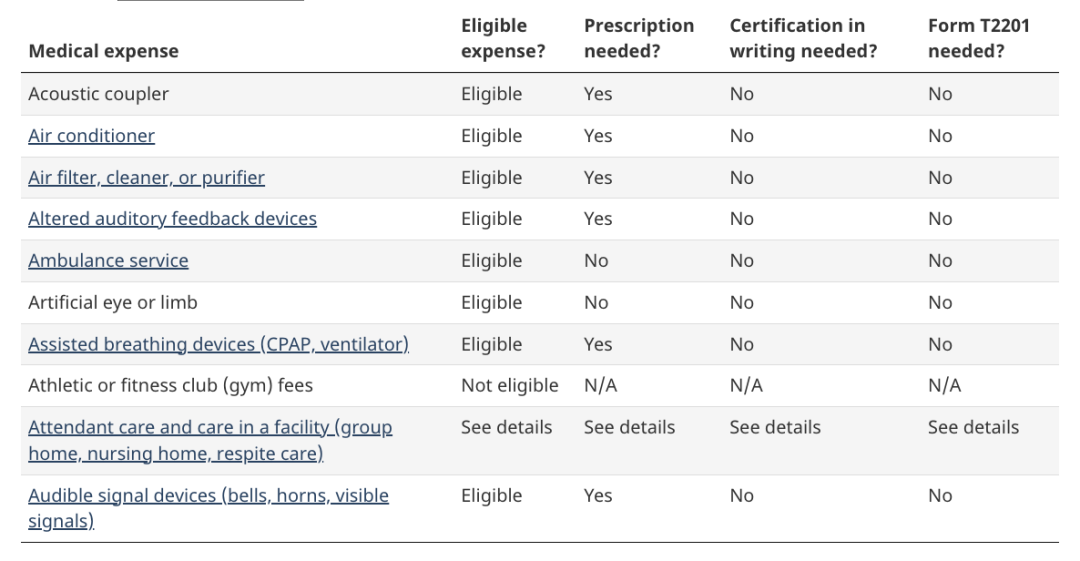Follow the Air filter, cleaner, or purifier link

(x=146, y=178)
